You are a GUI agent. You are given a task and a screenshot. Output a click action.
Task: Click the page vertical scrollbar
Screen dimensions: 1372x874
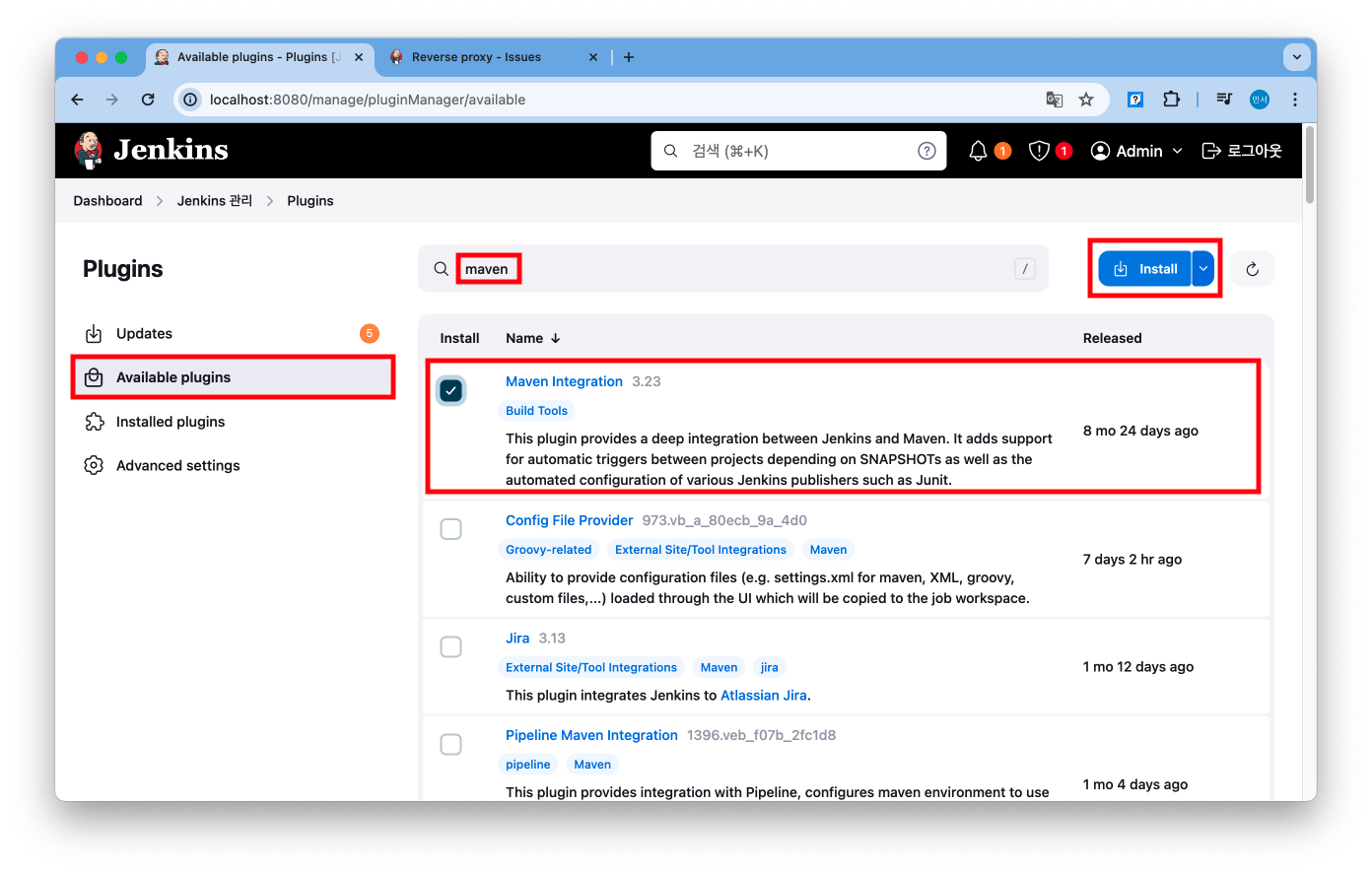1310,165
